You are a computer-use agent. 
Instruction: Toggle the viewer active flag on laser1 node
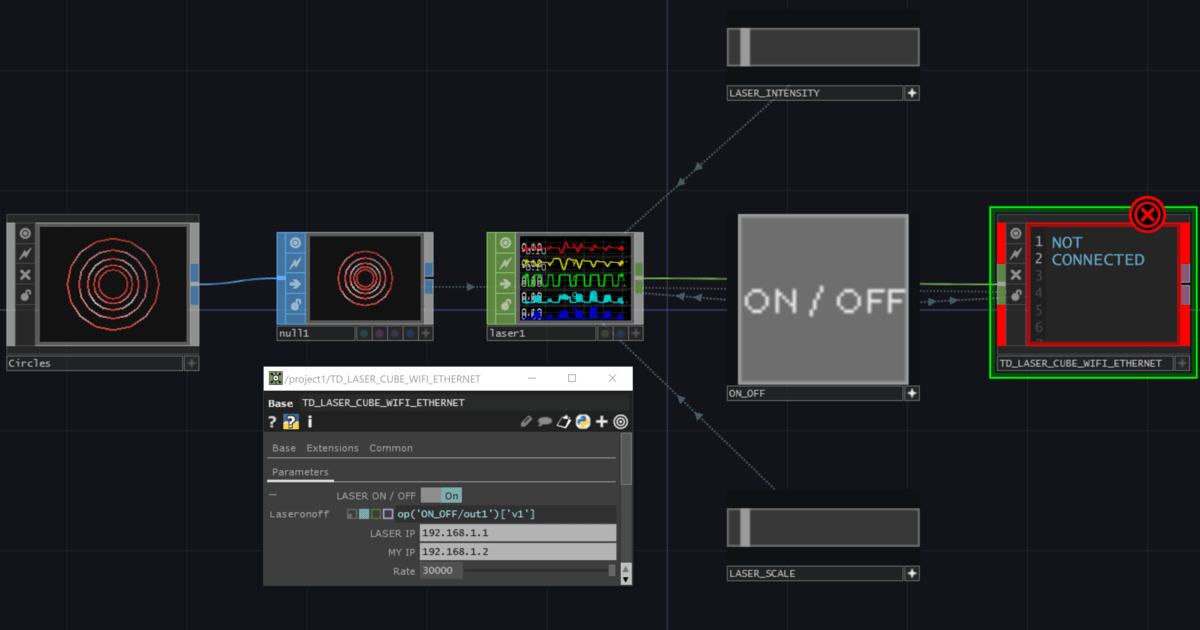pos(505,242)
